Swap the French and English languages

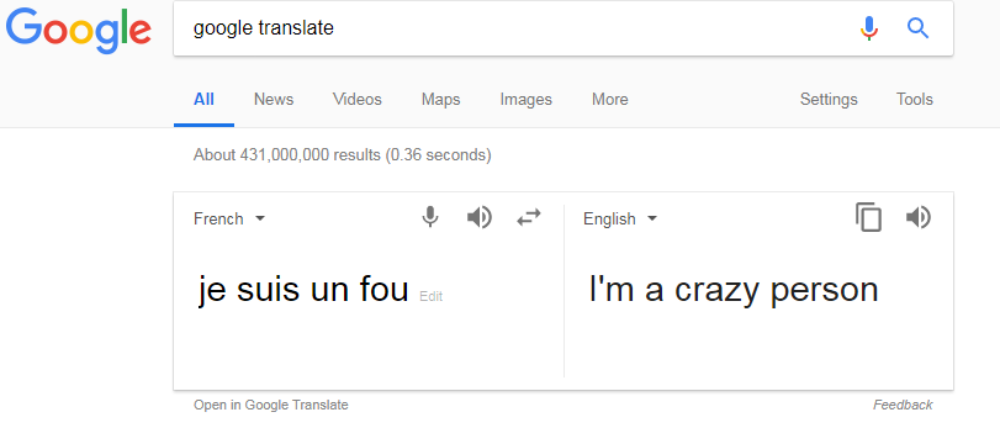click(528, 217)
